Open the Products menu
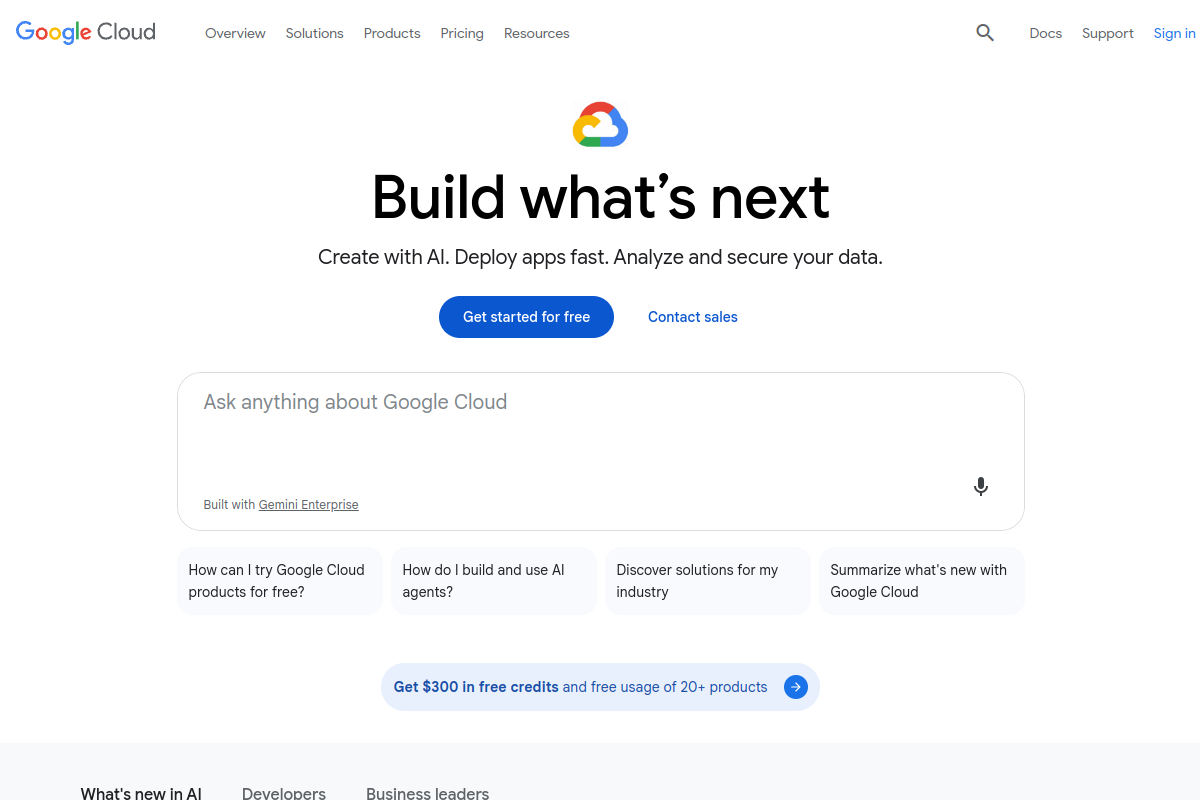Image resolution: width=1200 pixels, height=800 pixels. (391, 33)
